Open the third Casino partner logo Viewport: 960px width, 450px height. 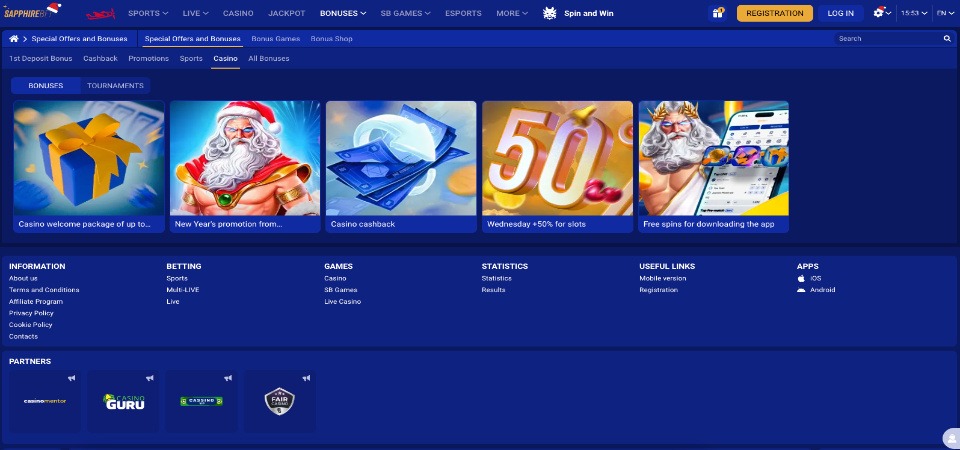201,401
